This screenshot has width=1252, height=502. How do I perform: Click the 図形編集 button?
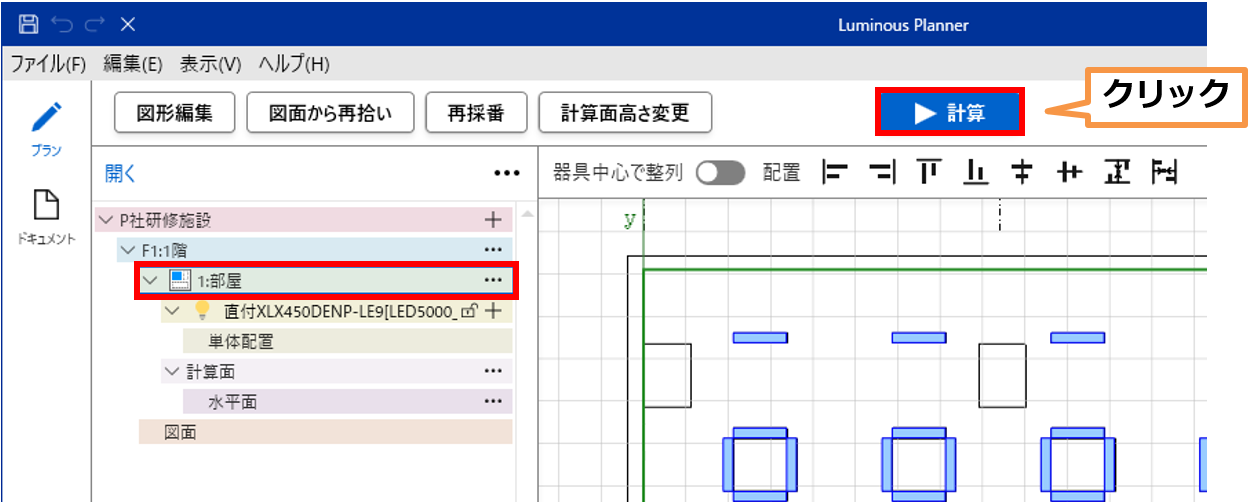coord(175,113)
